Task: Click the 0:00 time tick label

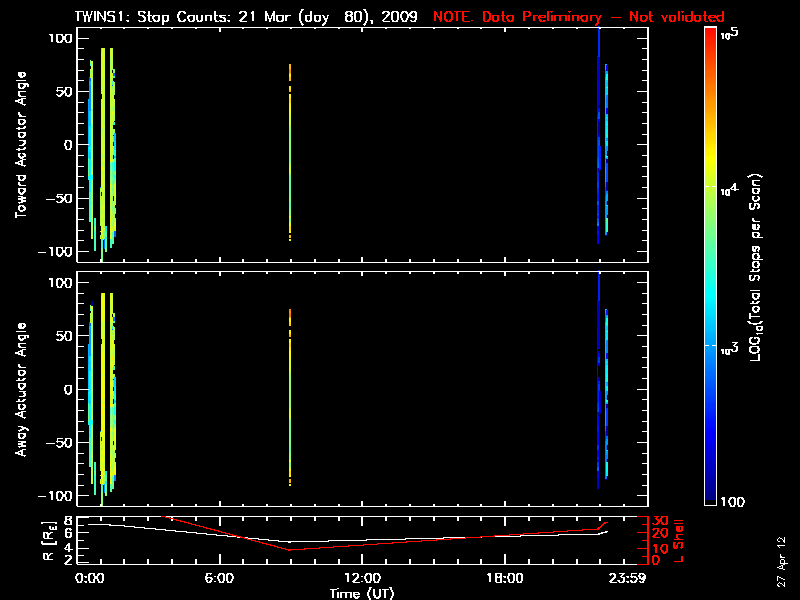Action: pyautogui.click(x=89, y=578)
